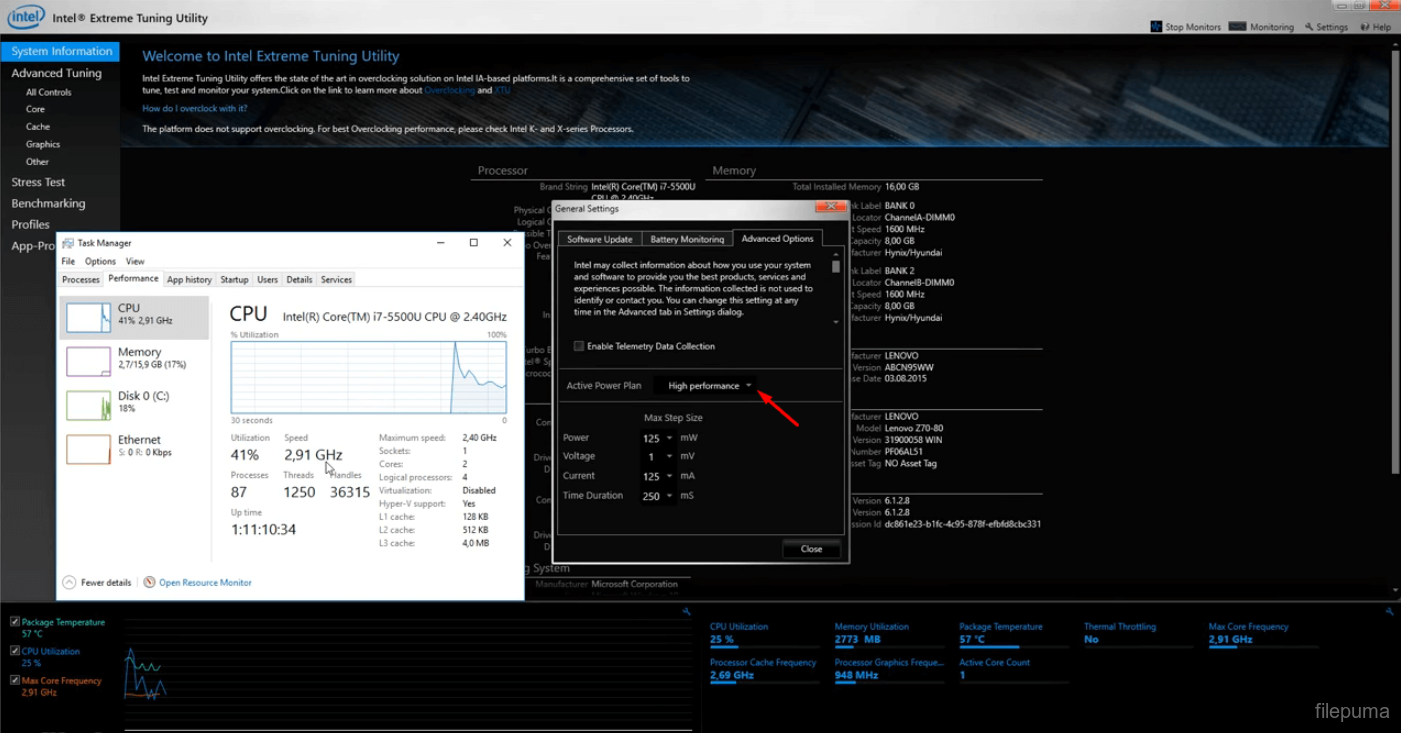
Task: Follow the 'How do I overclock with it?' link
Action: pyautogui.click(x=194, y=108)
